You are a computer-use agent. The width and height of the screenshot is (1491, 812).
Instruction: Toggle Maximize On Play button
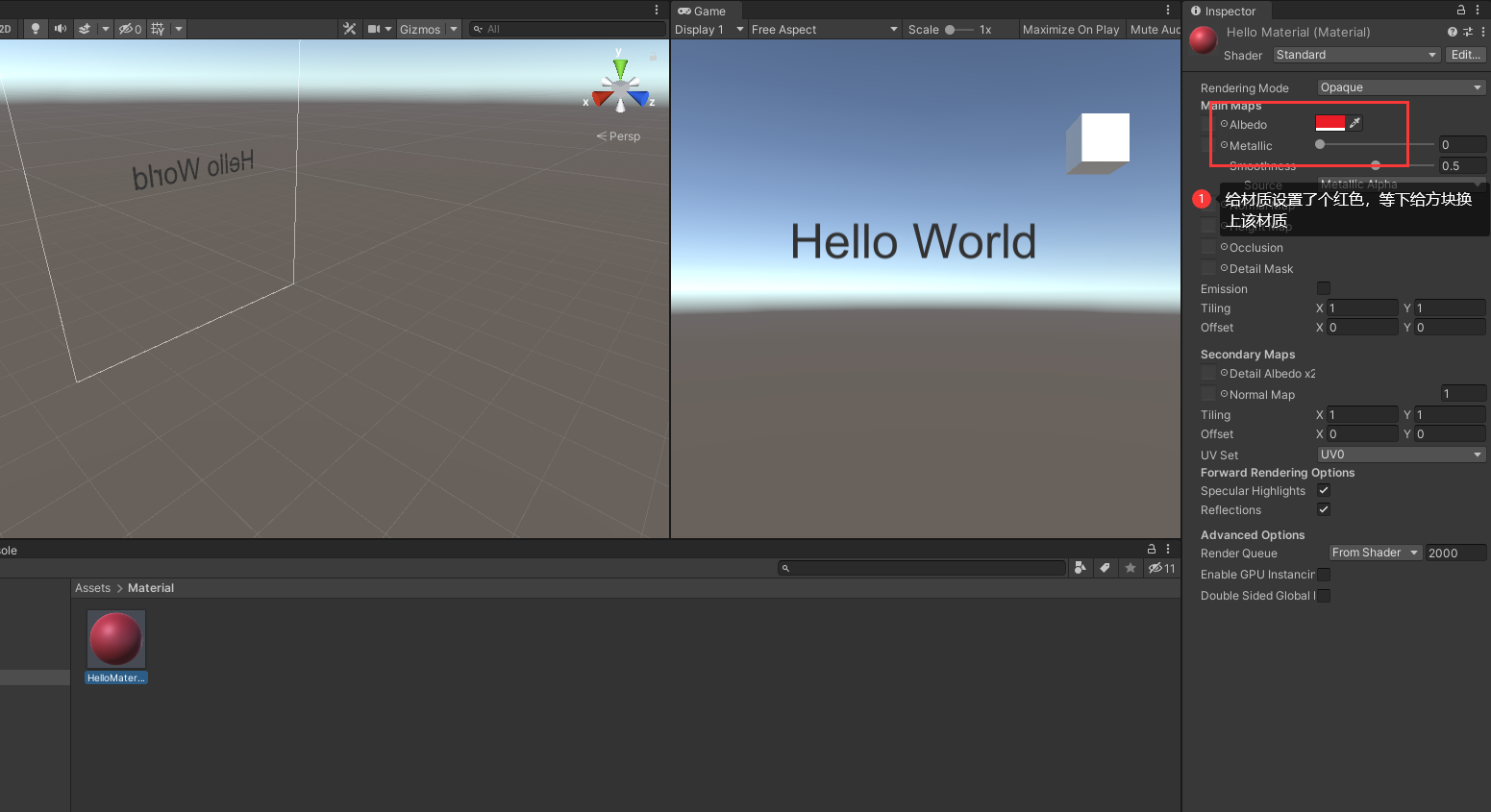pyautogui.click(x=1071, y=29)
